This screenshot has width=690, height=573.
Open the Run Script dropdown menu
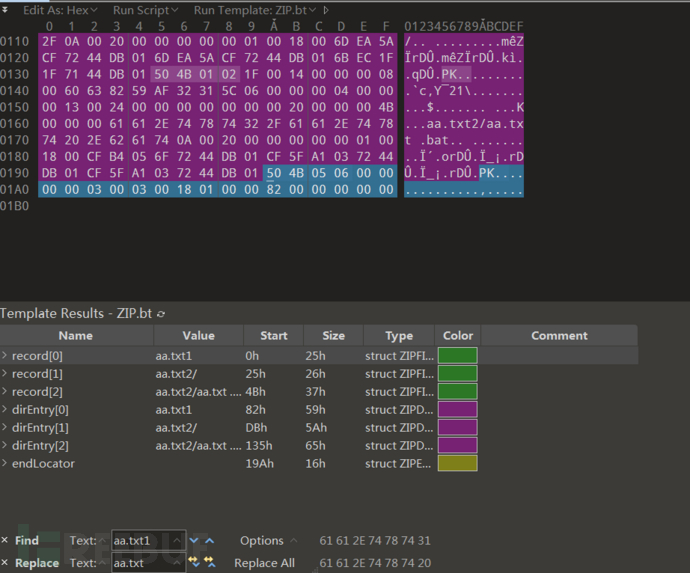[145, 9]
